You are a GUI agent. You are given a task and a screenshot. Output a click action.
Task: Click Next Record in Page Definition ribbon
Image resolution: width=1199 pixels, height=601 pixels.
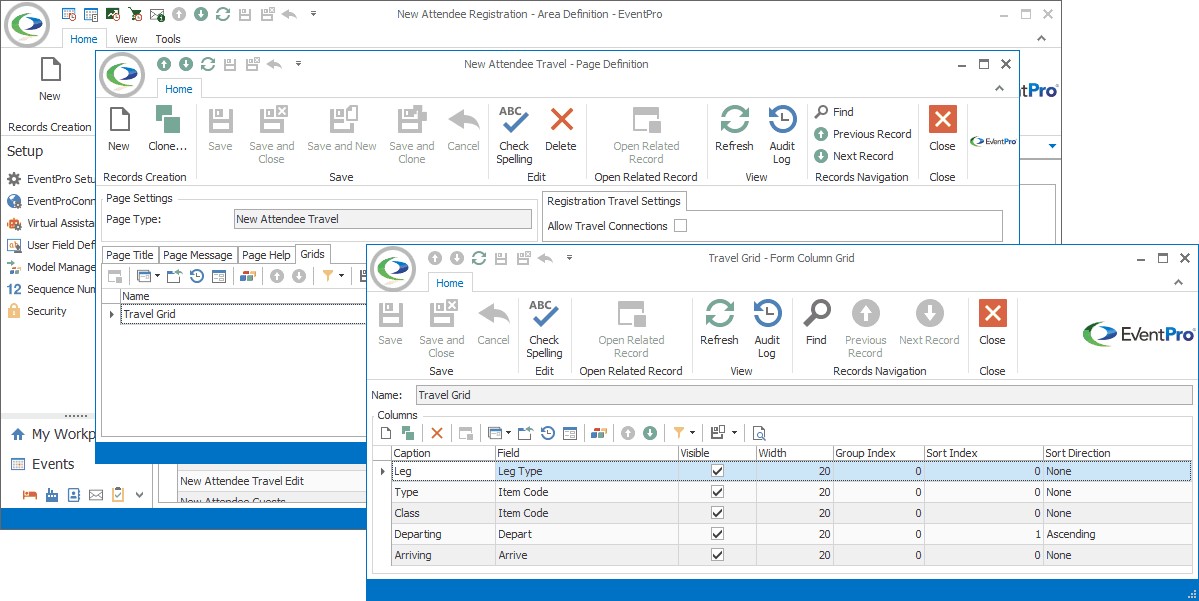(x=854, y=156)
